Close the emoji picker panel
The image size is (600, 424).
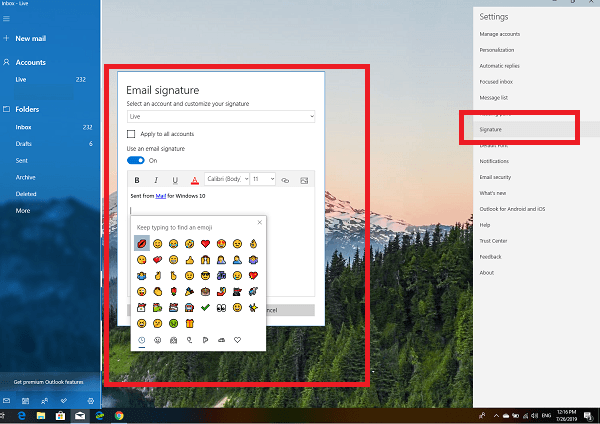click(x=259, y=222)
